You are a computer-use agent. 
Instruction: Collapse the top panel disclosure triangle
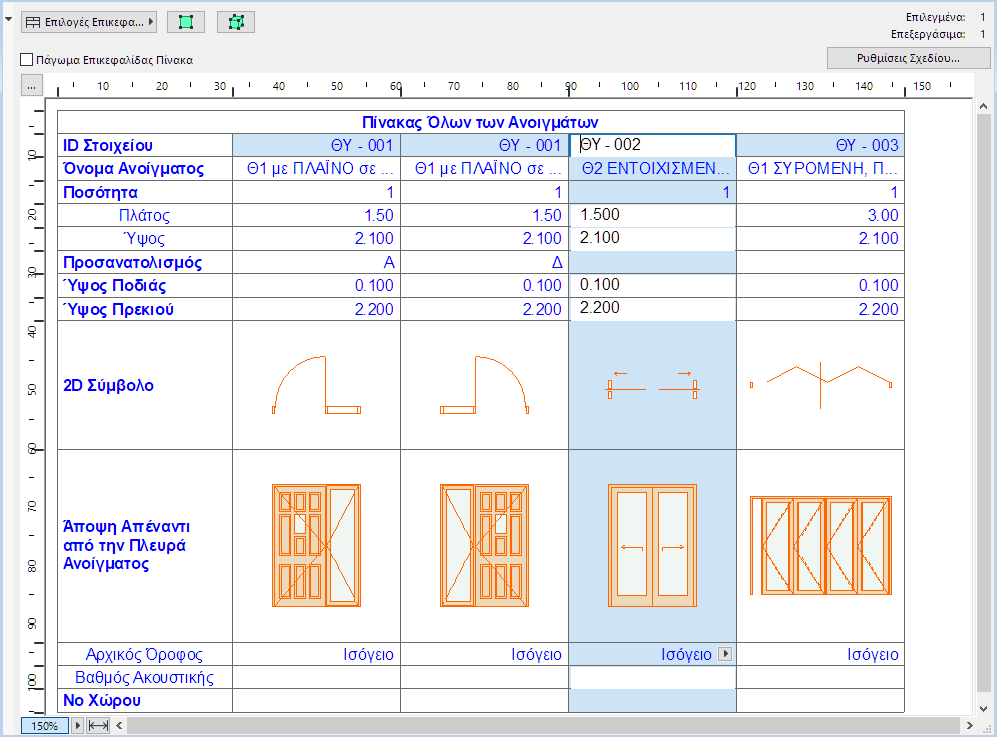(9, 20)
